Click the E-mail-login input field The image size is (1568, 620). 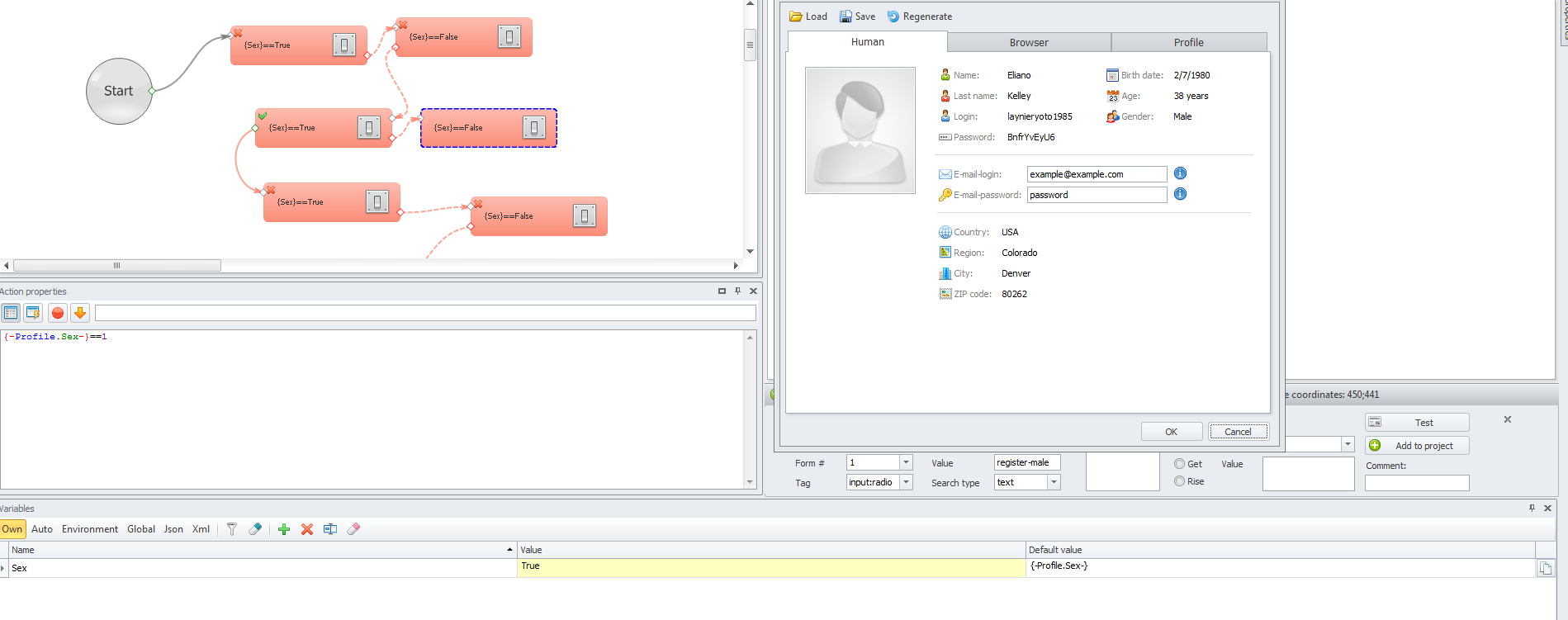(x=1097, y=174)
